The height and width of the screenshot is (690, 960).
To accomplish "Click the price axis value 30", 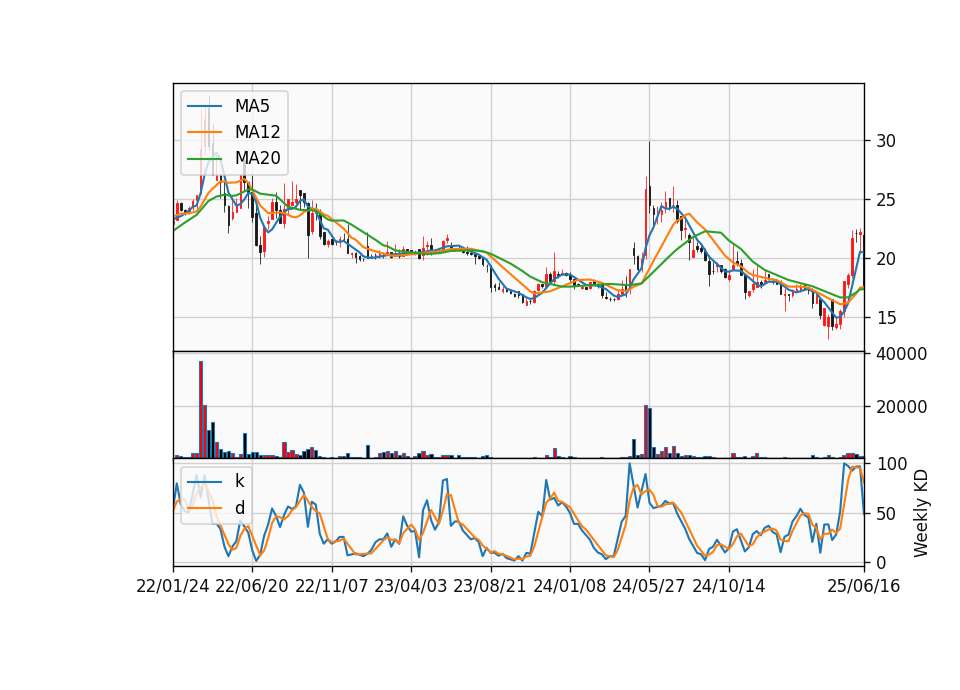I will (885, 141).
